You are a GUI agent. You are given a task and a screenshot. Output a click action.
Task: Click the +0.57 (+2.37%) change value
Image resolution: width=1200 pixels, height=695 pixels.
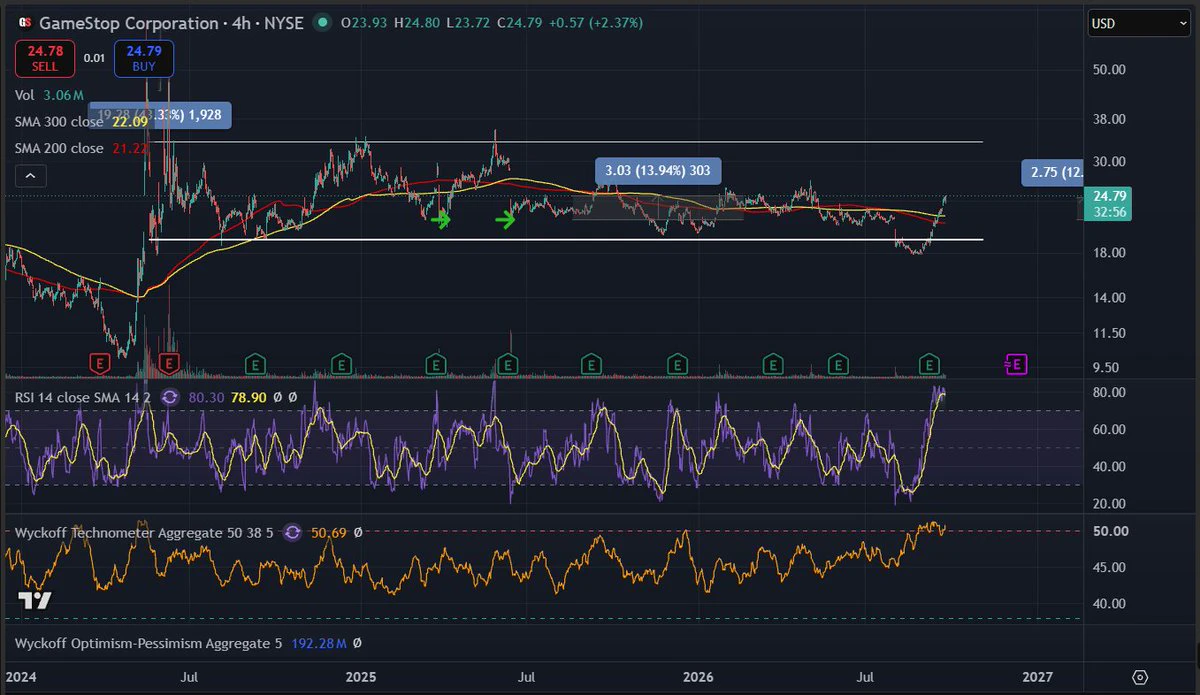point(597,22)
